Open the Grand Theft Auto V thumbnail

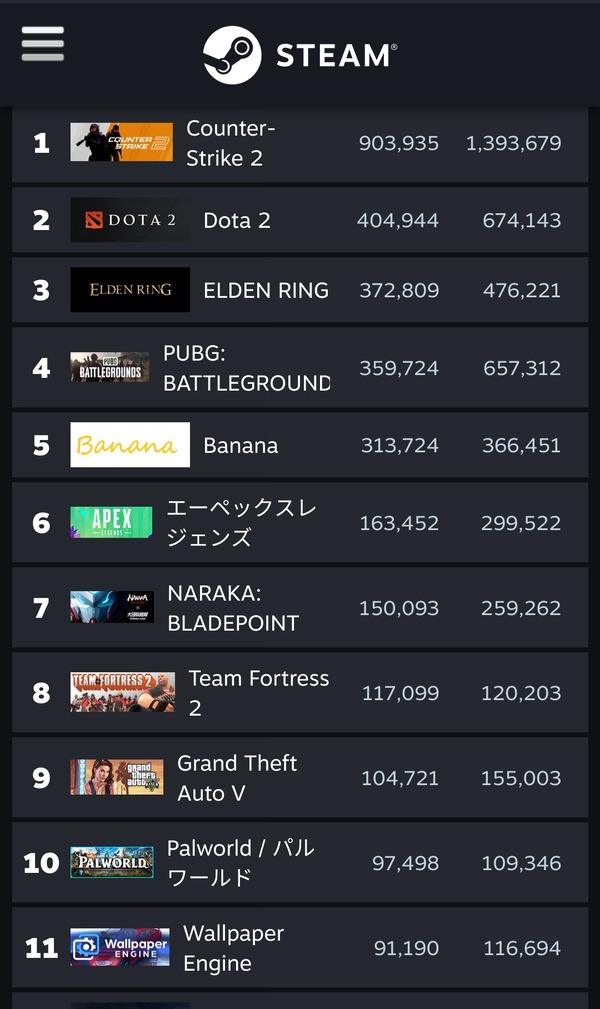(x=116, y=777)
